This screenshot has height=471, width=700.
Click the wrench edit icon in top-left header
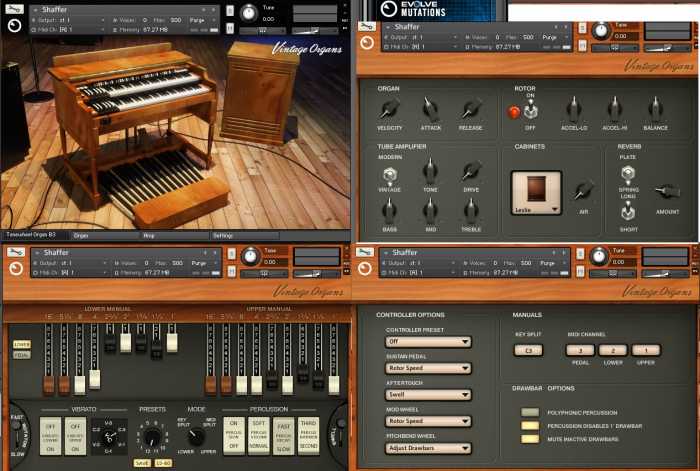(14, 8)
